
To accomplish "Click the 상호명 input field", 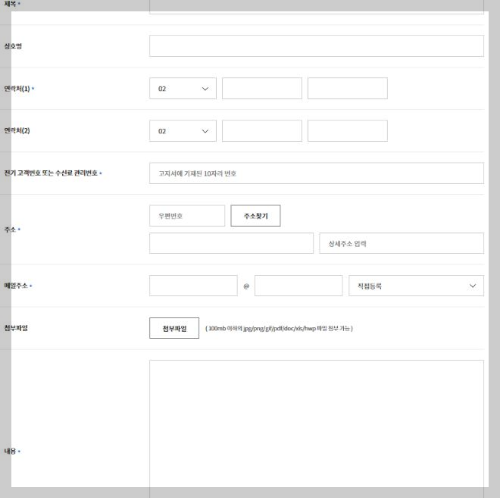I will tap(316, 46).
